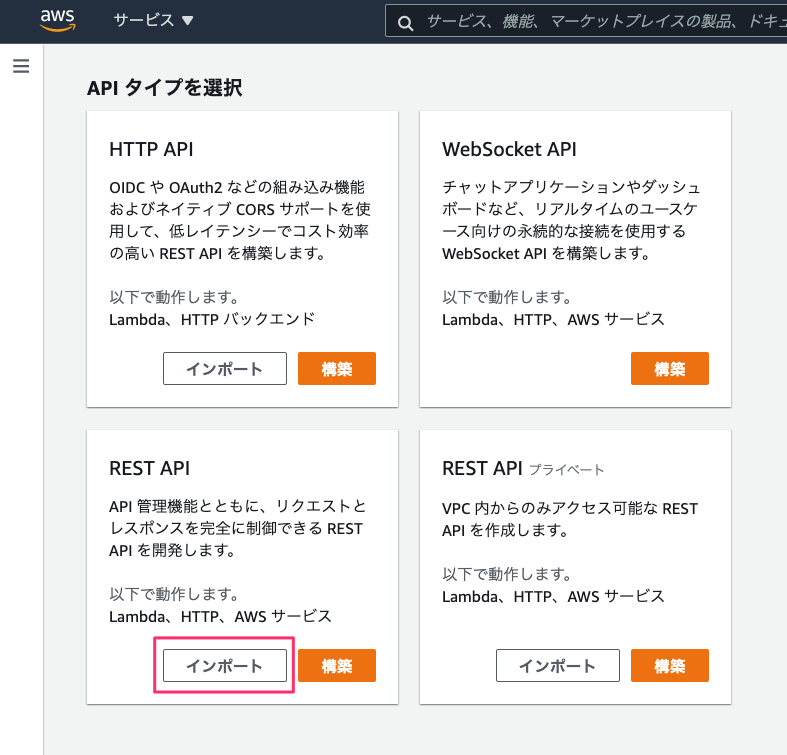Click the AWS logo
Viewport: 787px width, 755px height.
(x=58, y=20)
